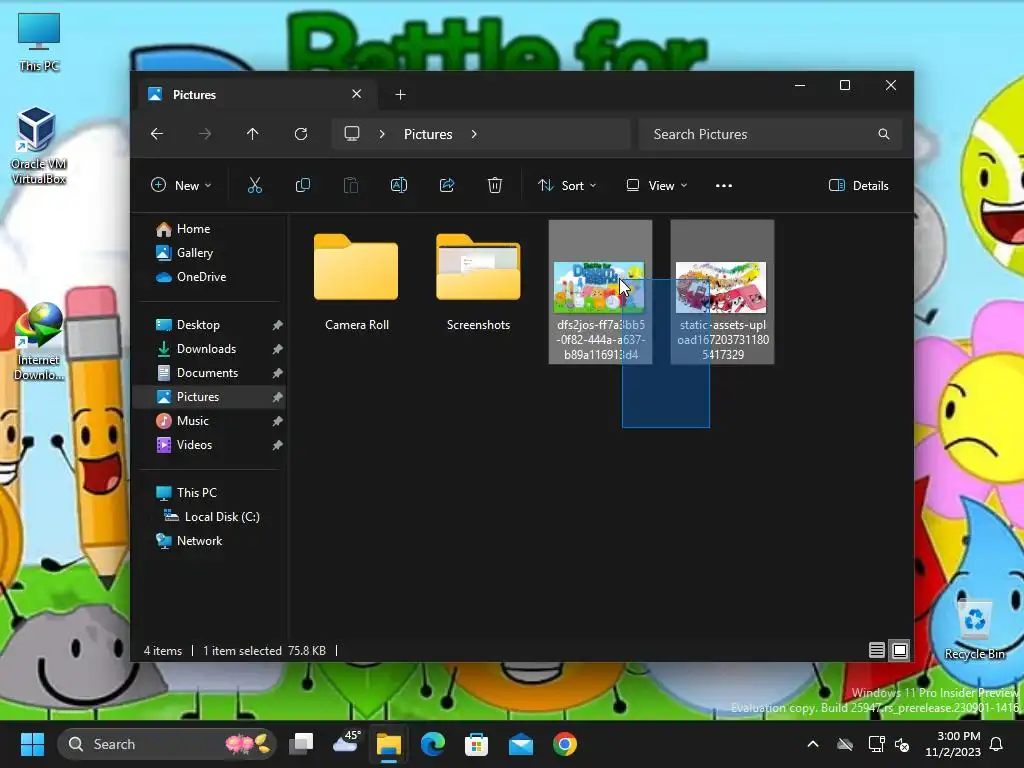Add a new Explorer tab
The image size is (1024, 768).
[400, 95]
